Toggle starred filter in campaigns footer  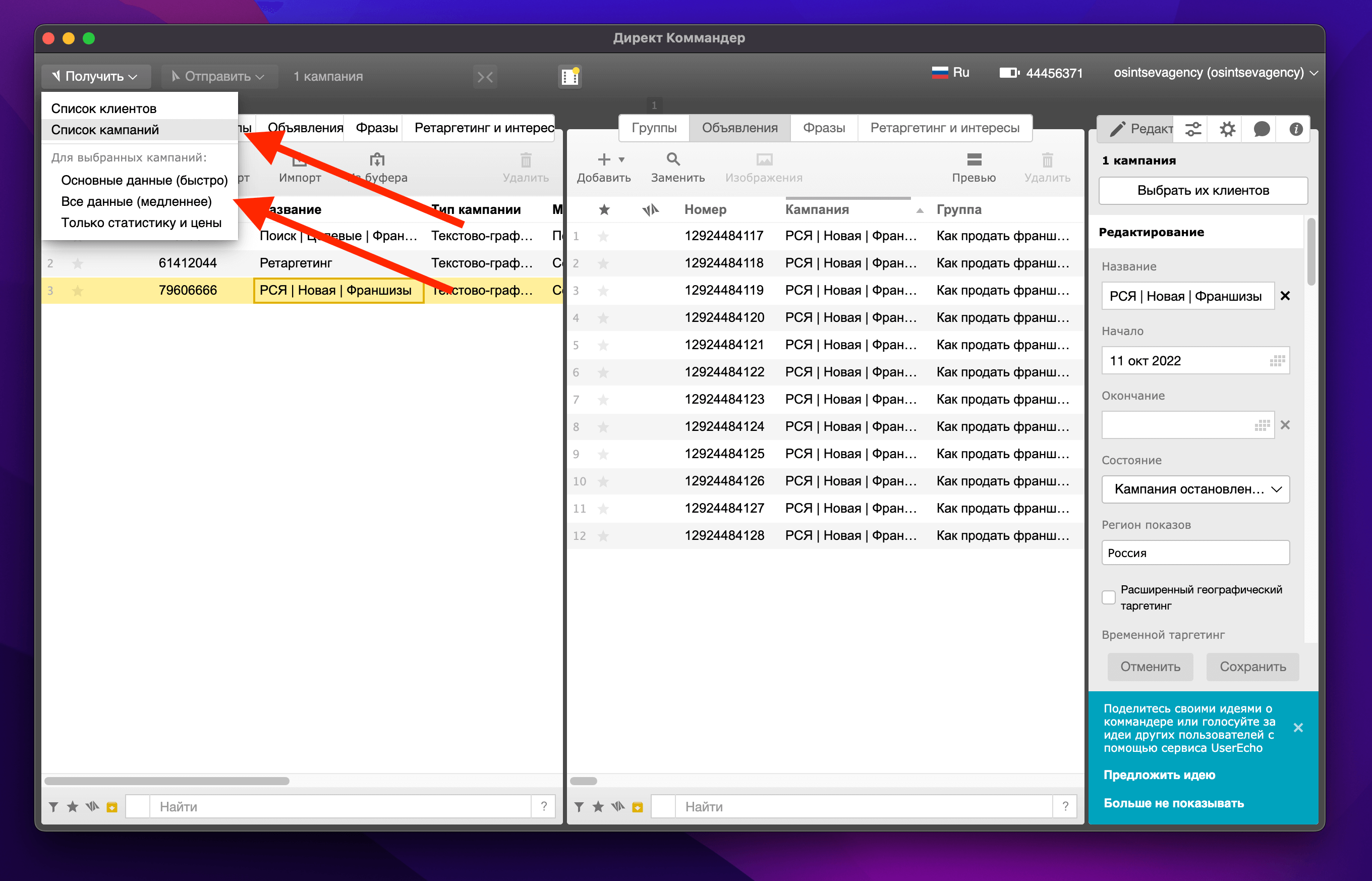pos(73,807)
